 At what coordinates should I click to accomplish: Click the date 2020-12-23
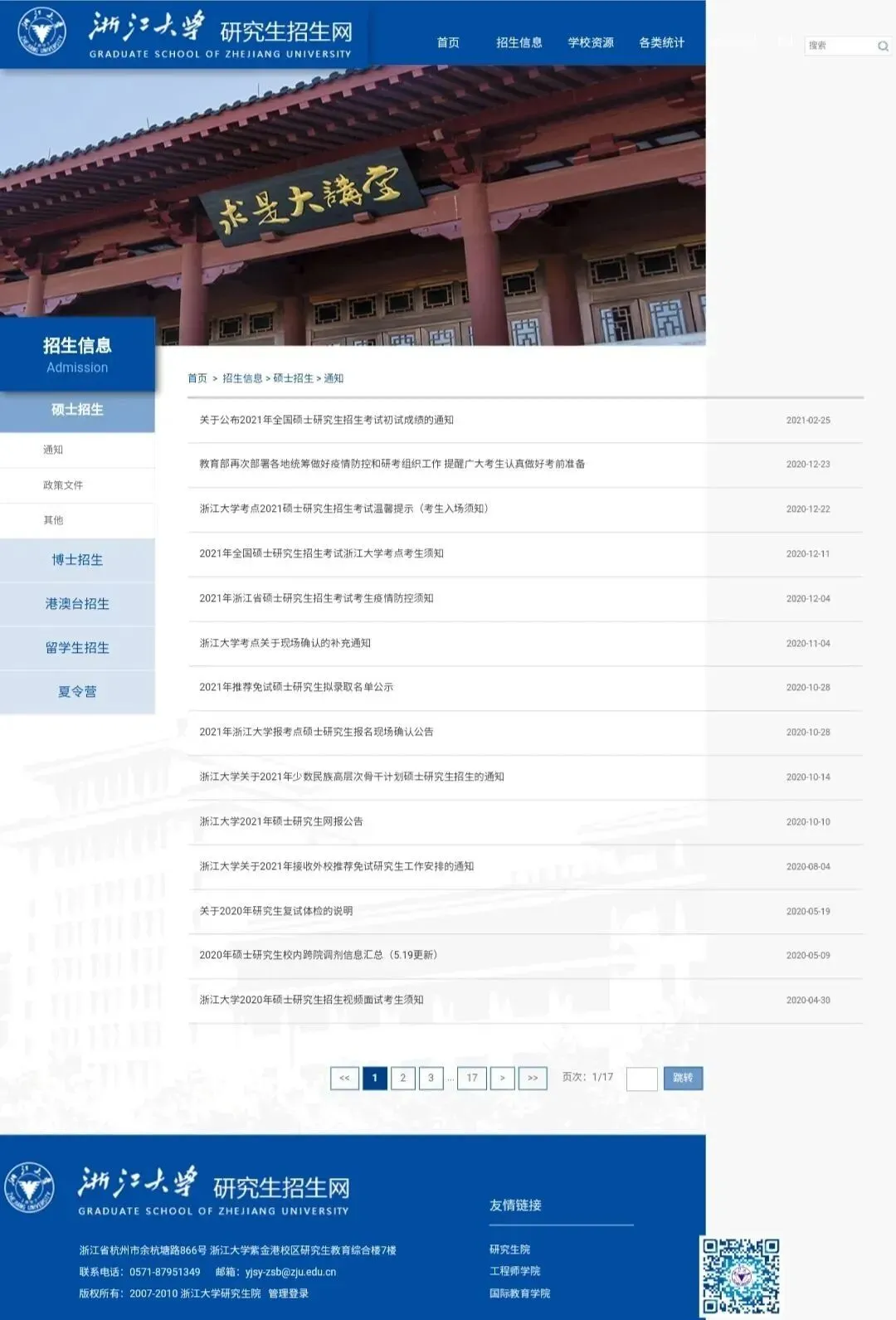[x=808, y=465]
